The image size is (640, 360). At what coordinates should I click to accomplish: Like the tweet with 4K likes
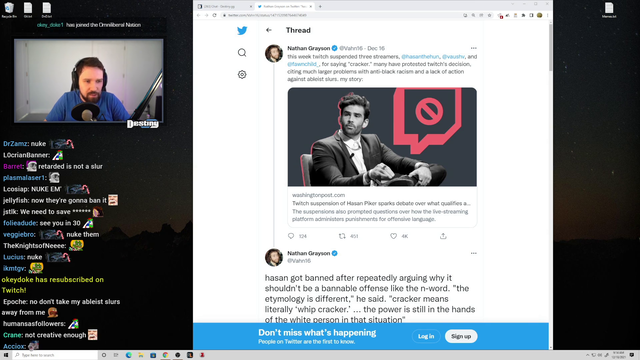coord(393,236)
